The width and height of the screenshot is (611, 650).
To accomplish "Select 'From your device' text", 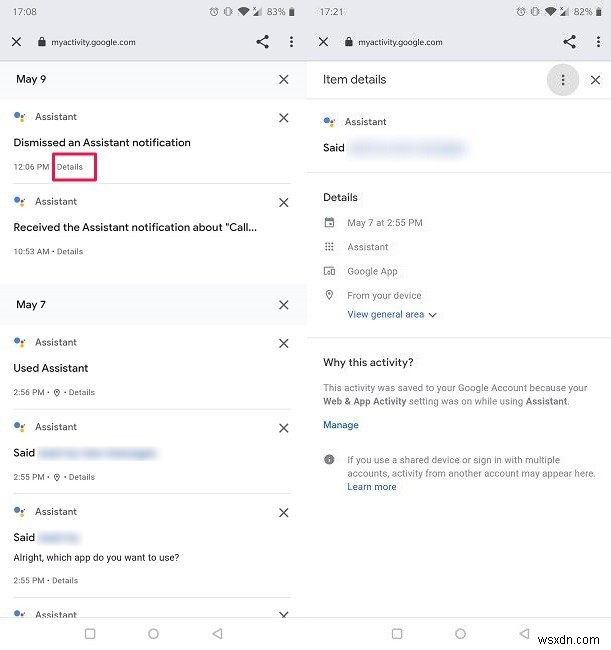I will click(384, 296).
